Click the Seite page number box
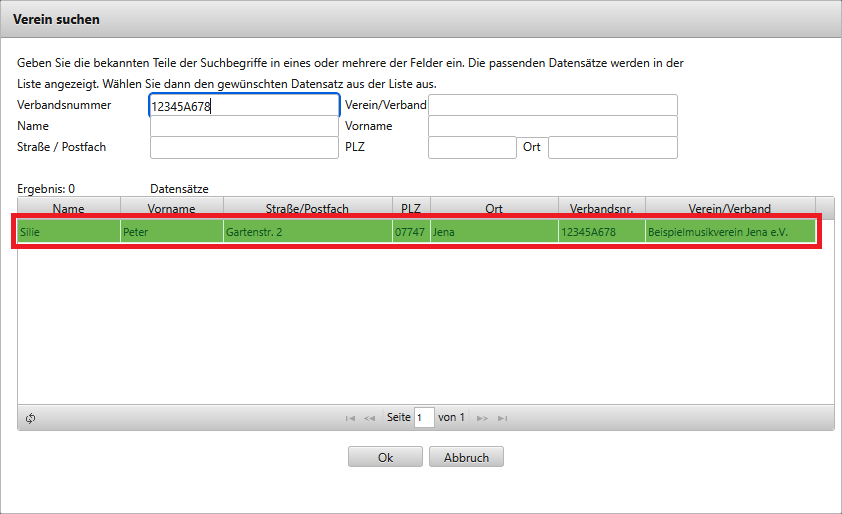Screen dimensions: 842x514 [x=424, y=418]
